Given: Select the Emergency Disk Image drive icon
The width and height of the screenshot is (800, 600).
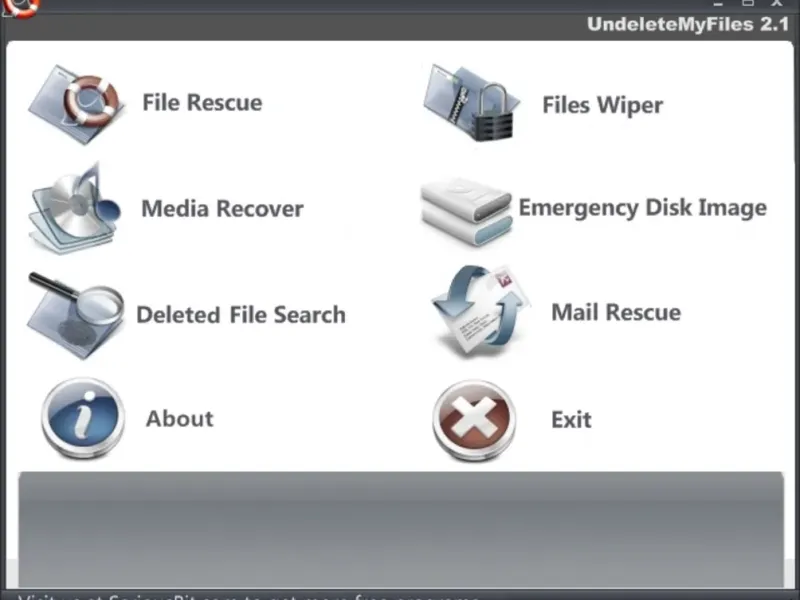Looking at the screenshot, I should 466,212.
